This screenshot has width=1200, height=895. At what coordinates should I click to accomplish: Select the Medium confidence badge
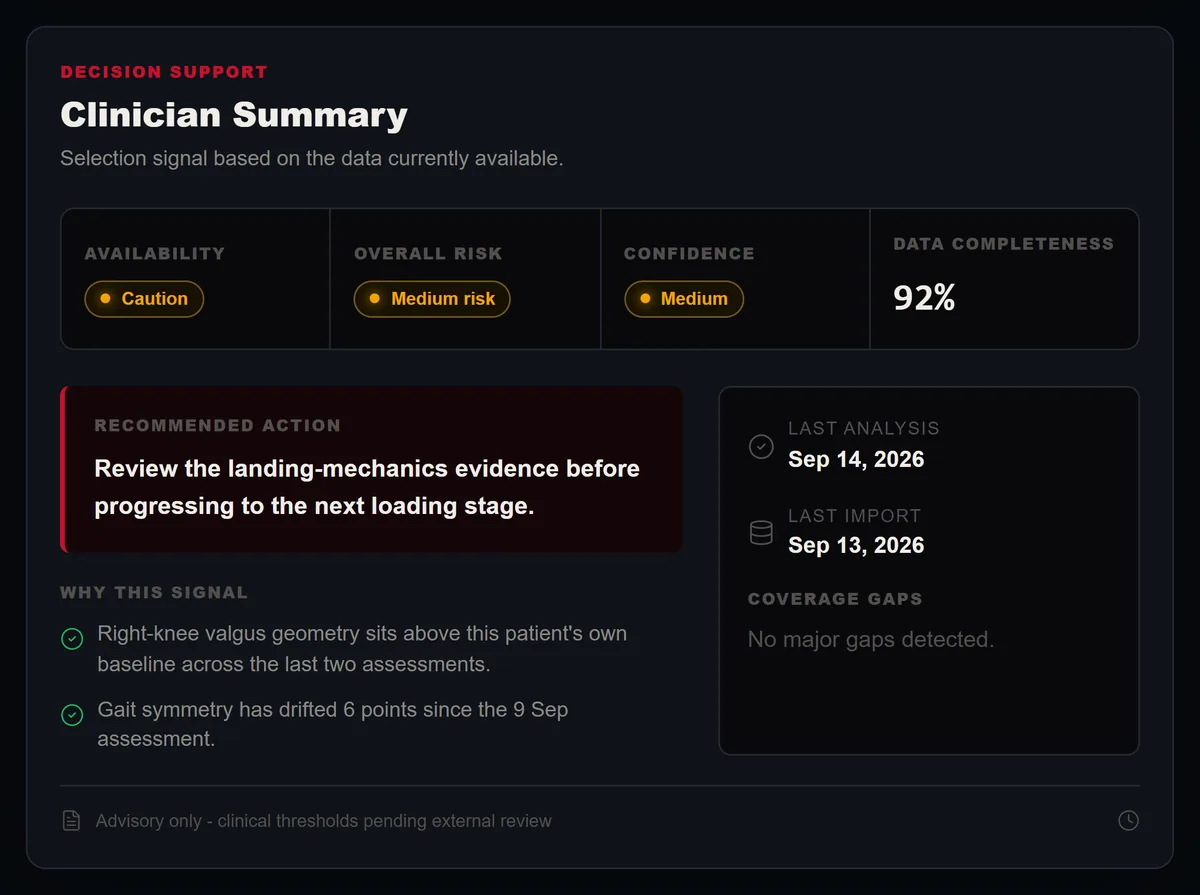[684, 299]
